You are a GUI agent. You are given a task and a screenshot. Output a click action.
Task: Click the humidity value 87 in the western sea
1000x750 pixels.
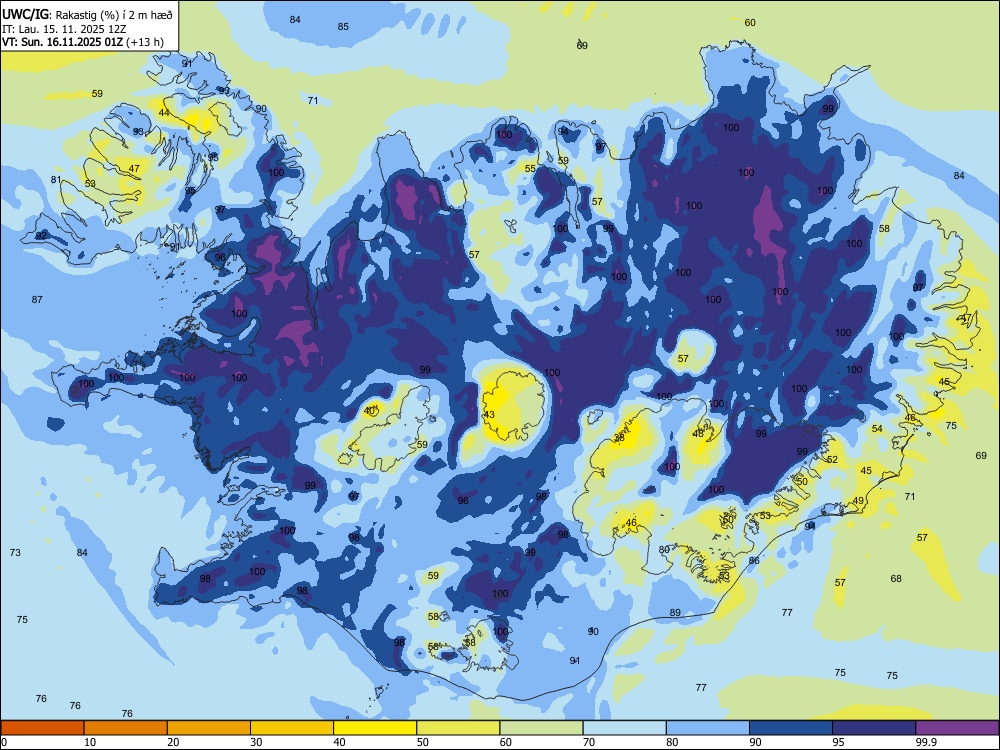[37, 300]
